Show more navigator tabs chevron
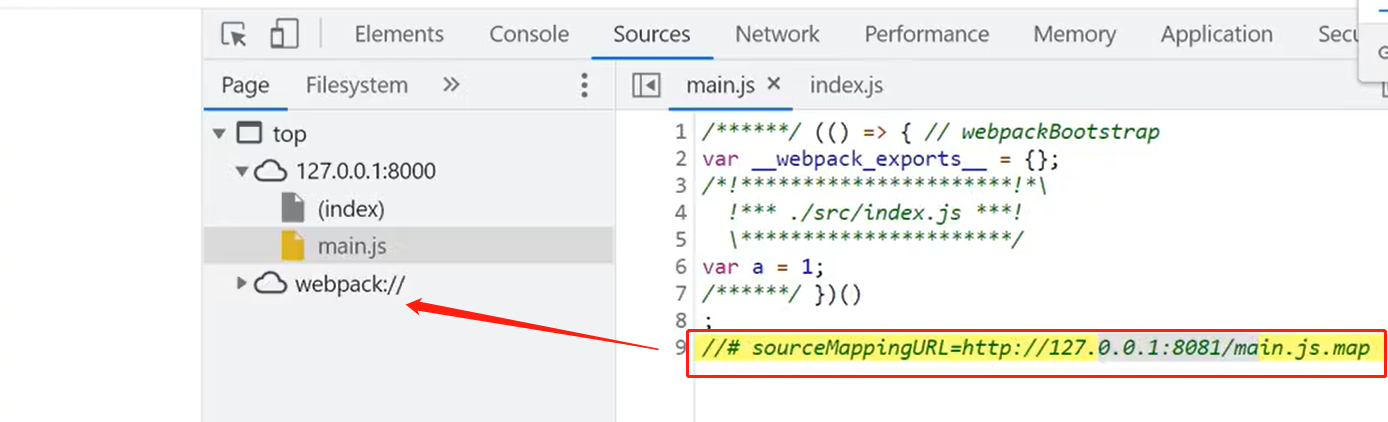Image resolution: width=1388 pixels, height=422 pixels. tap(451, 85)
